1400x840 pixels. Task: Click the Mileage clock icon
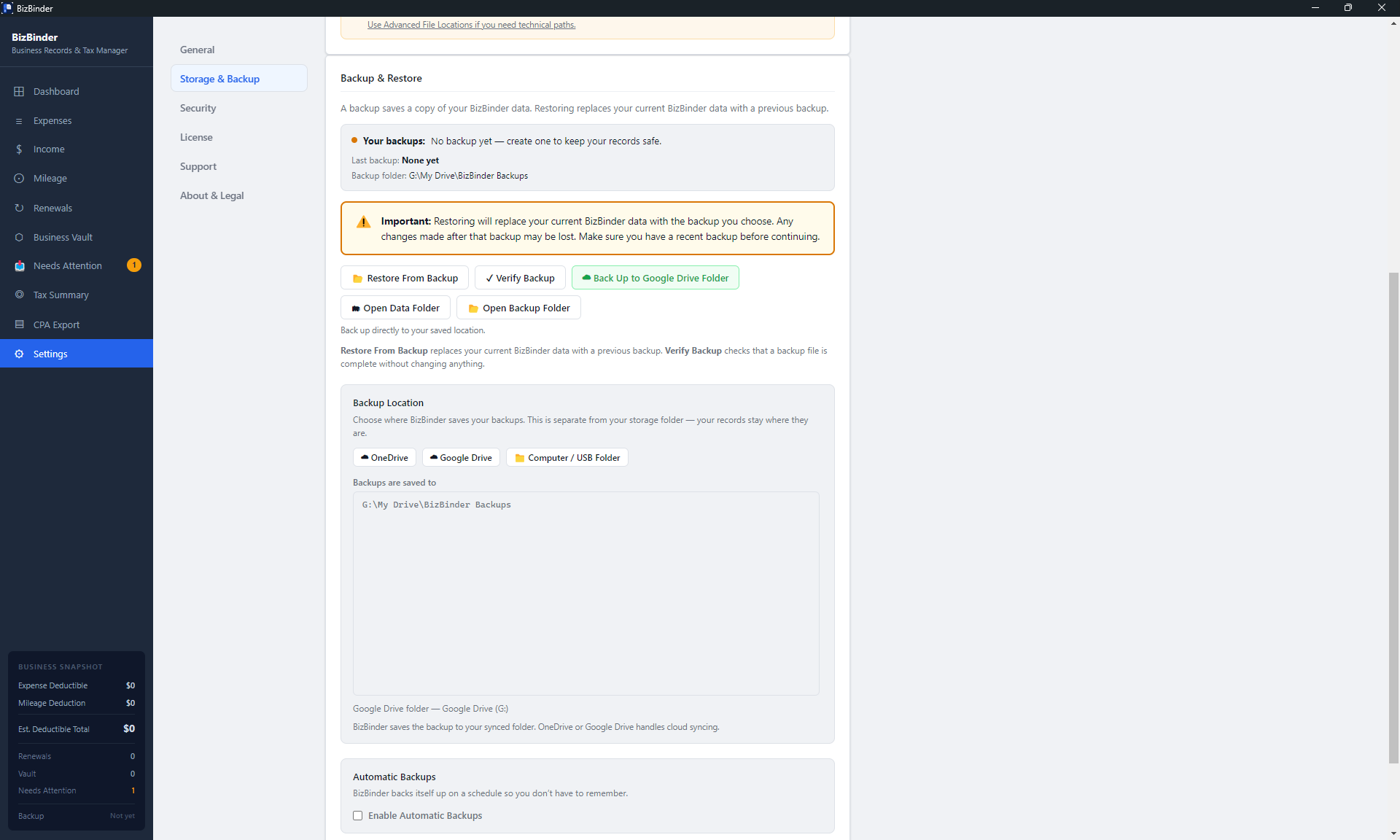19,179
